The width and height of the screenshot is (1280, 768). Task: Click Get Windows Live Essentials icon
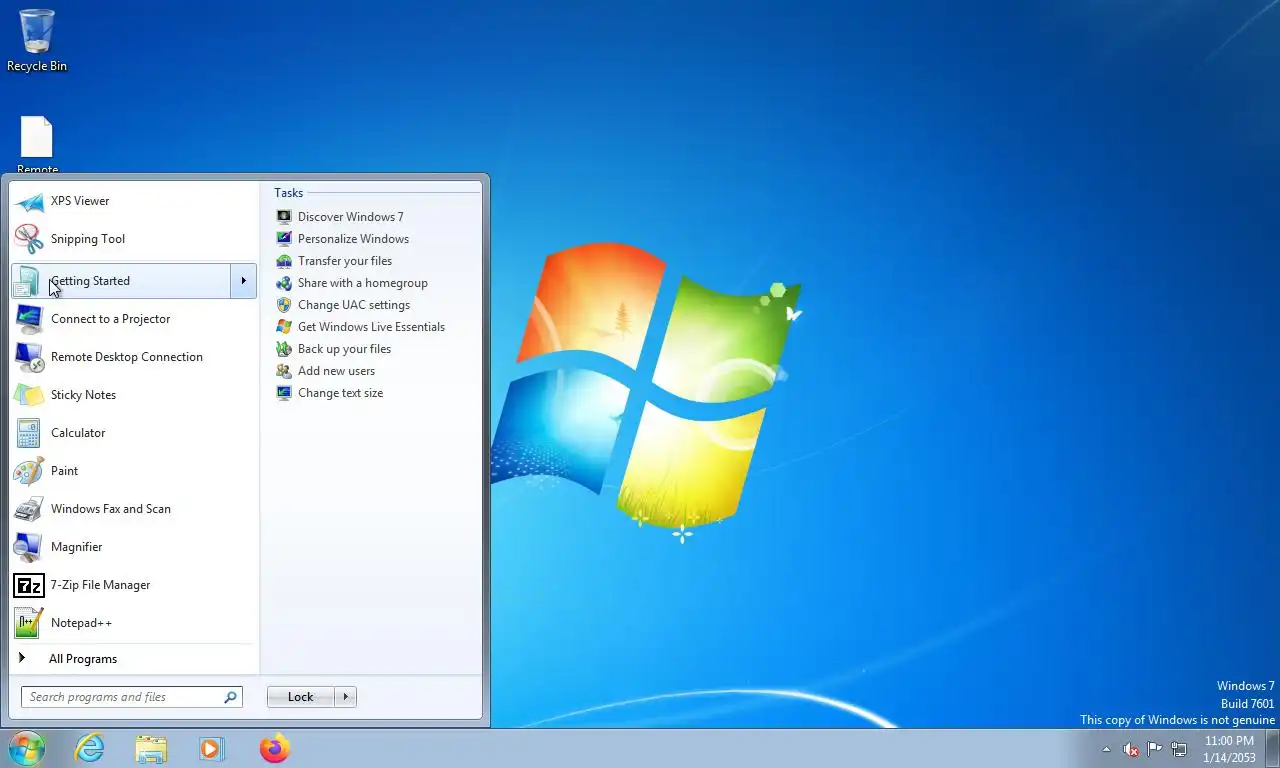pos(284,327)
